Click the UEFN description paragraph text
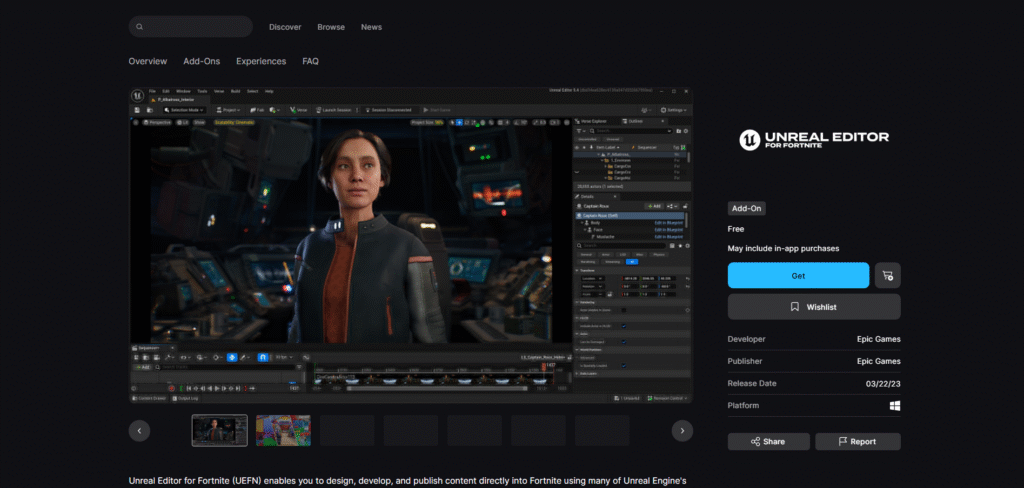The height and width of the screenshot is (488, 1024). coord(408,481)
